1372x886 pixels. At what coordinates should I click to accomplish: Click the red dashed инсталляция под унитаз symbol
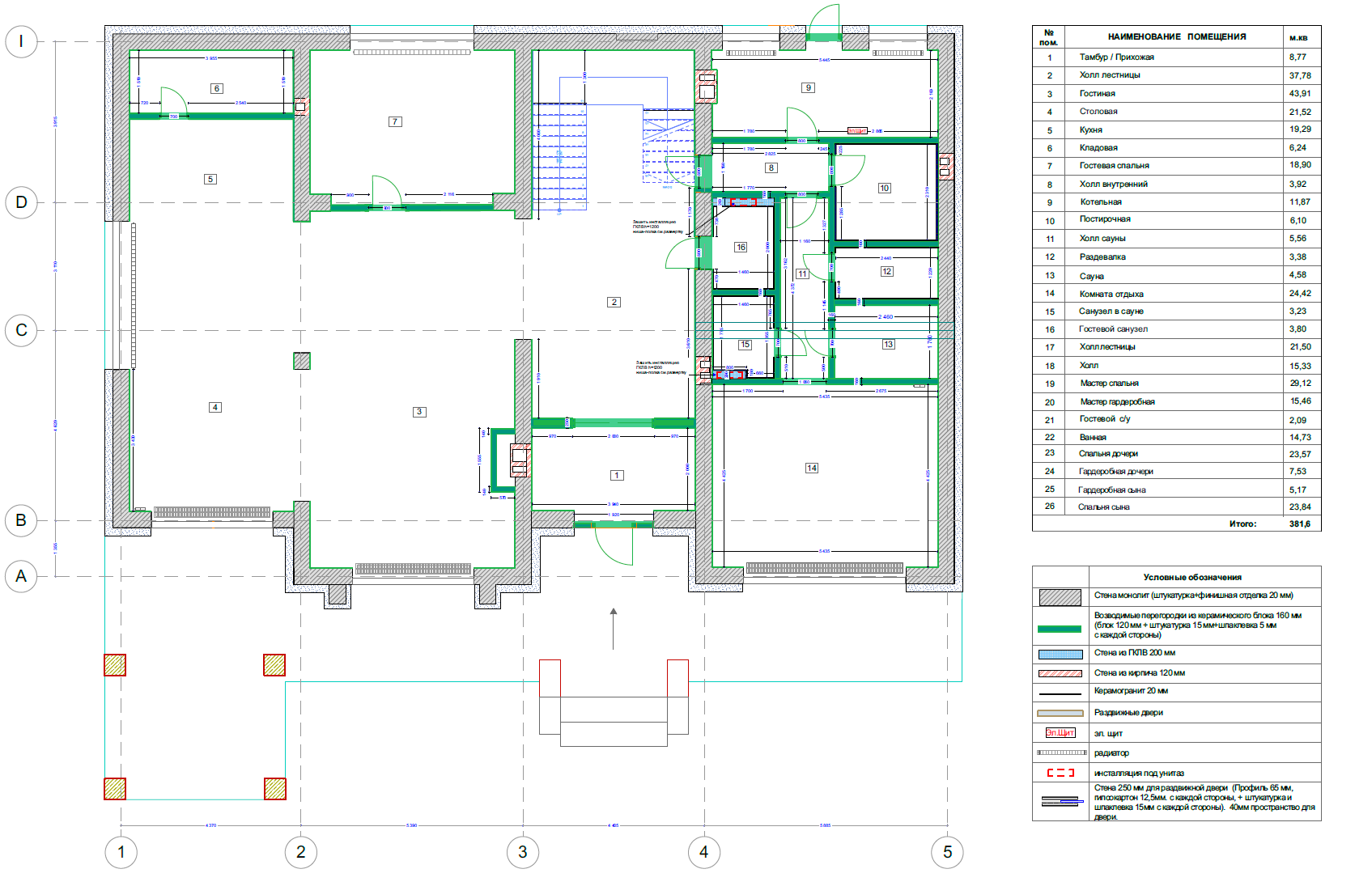click(x=1060, y=773)
